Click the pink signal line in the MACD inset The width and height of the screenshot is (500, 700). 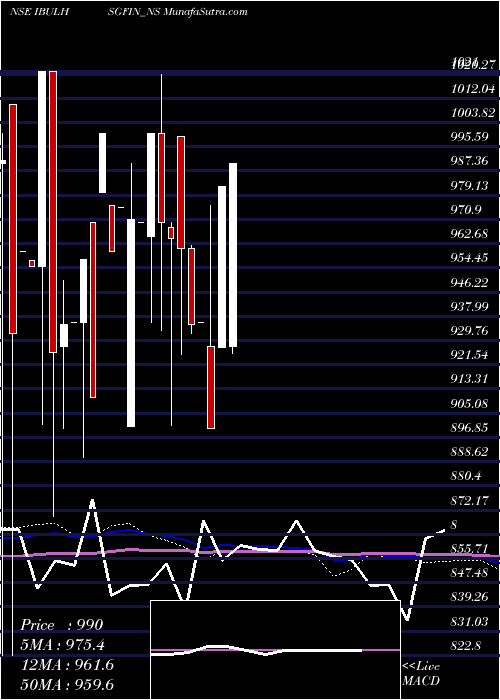point(275,650)
